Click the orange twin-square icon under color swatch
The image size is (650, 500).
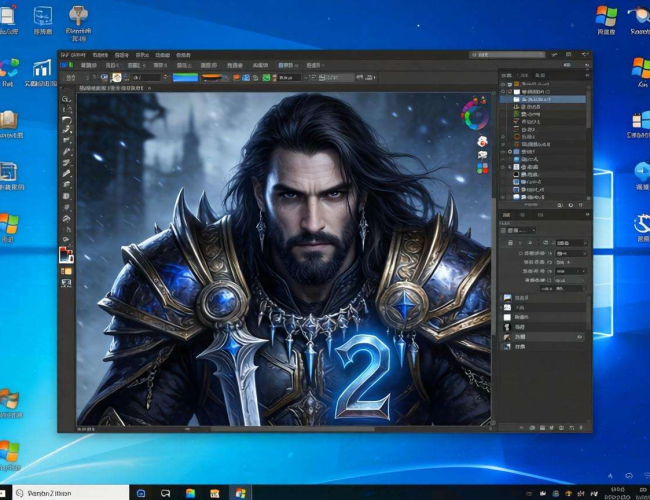[x=66, y=271]
